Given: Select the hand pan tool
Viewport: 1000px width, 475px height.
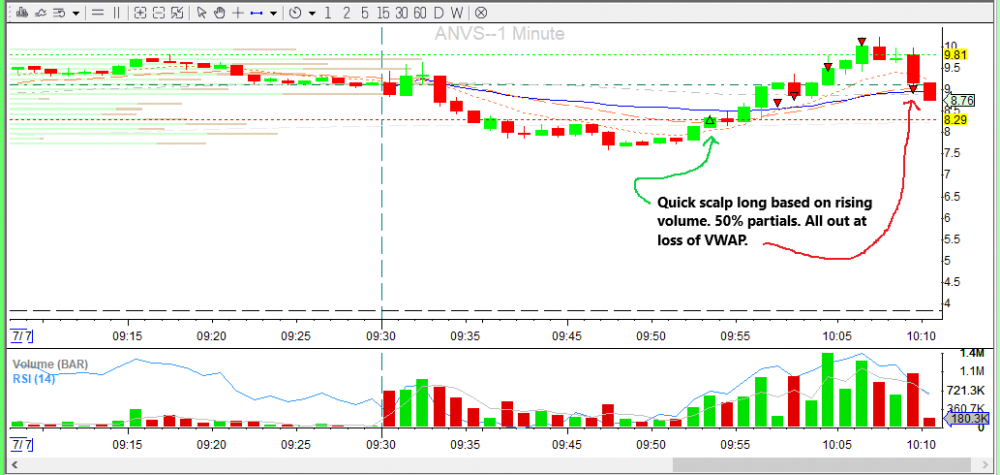Looking at the screenshot, I should tap(218, 13).
